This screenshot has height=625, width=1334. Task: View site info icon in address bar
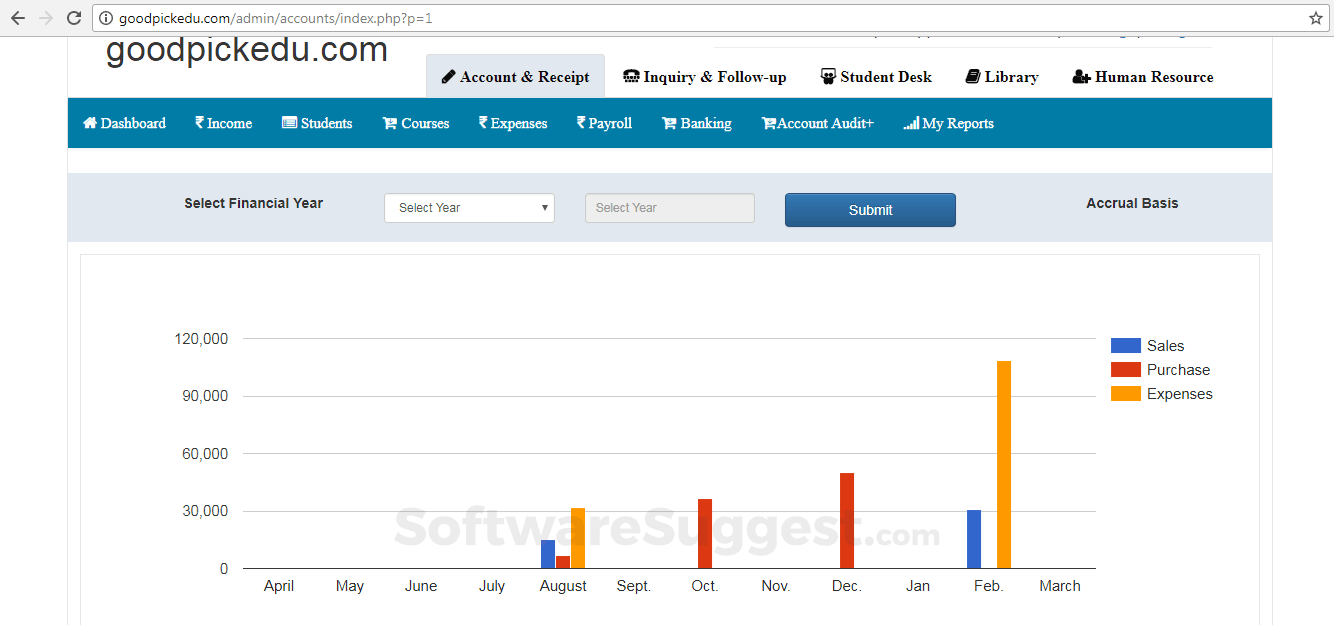[106, 18]
